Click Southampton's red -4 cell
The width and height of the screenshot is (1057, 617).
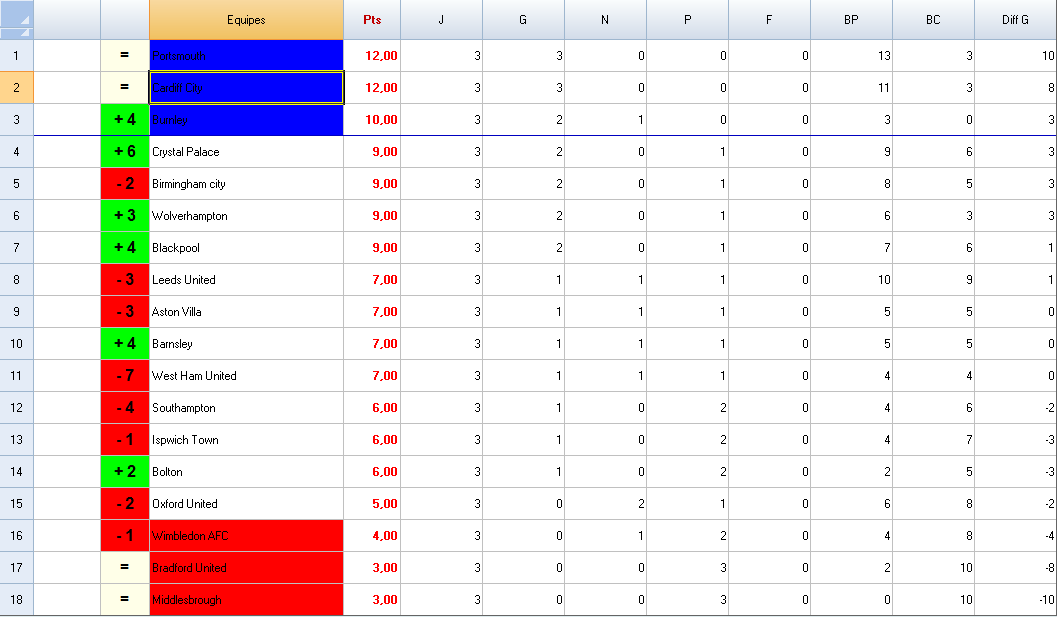(x=125, y=408)
